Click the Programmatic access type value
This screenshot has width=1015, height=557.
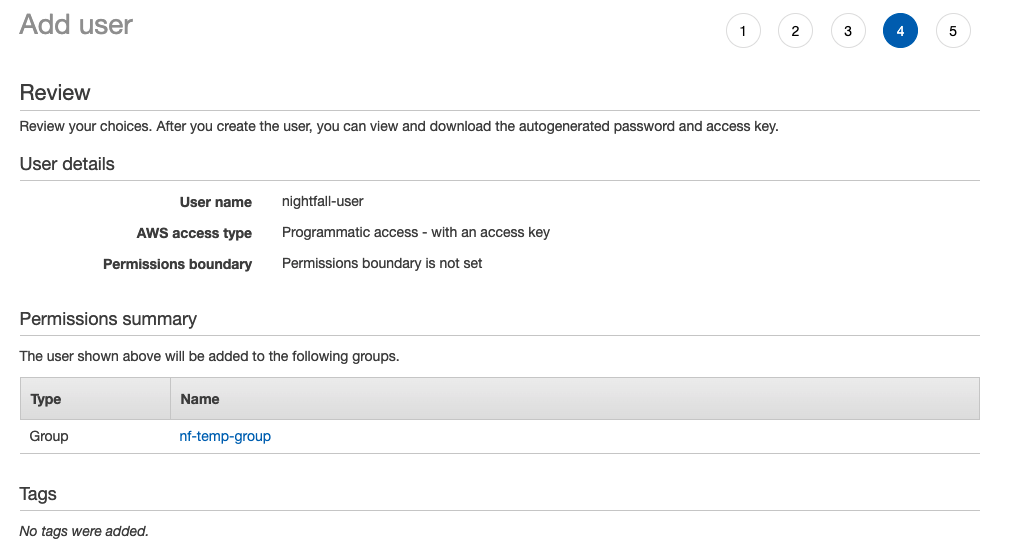click(415, 232)
